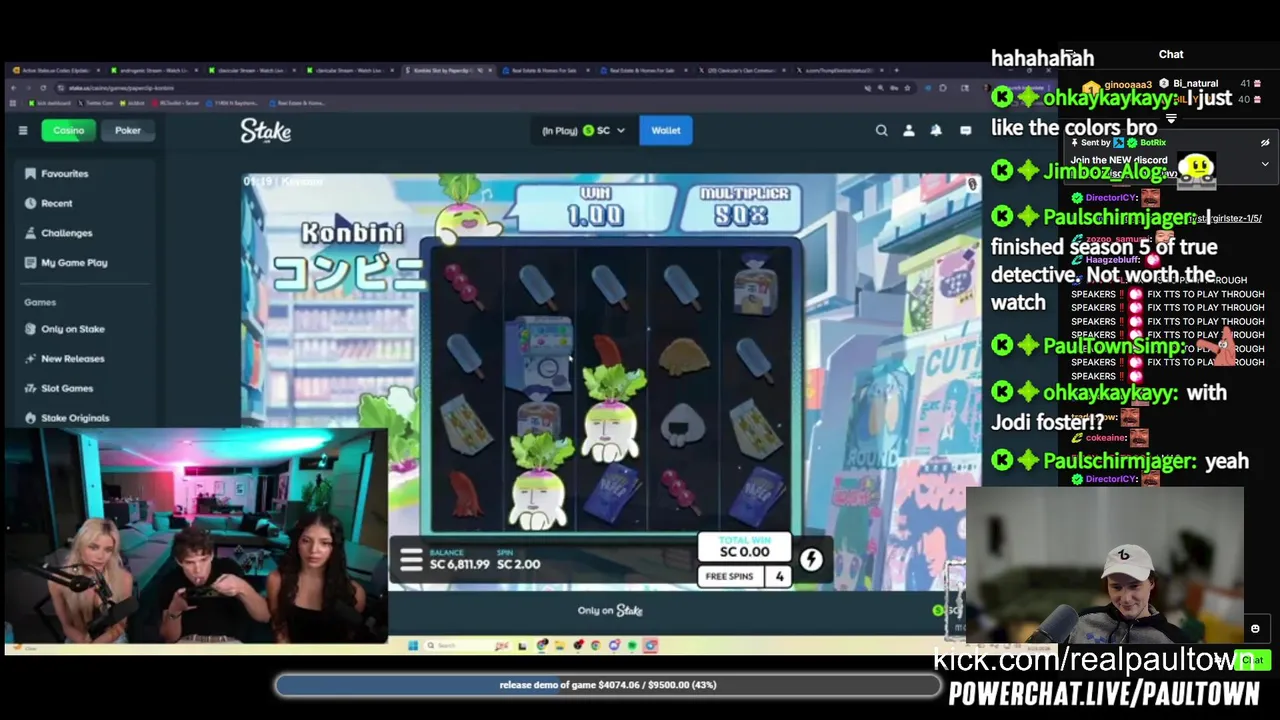Switch to the Poker tab
The image size is (1280, 720).
tap(128, 130)
